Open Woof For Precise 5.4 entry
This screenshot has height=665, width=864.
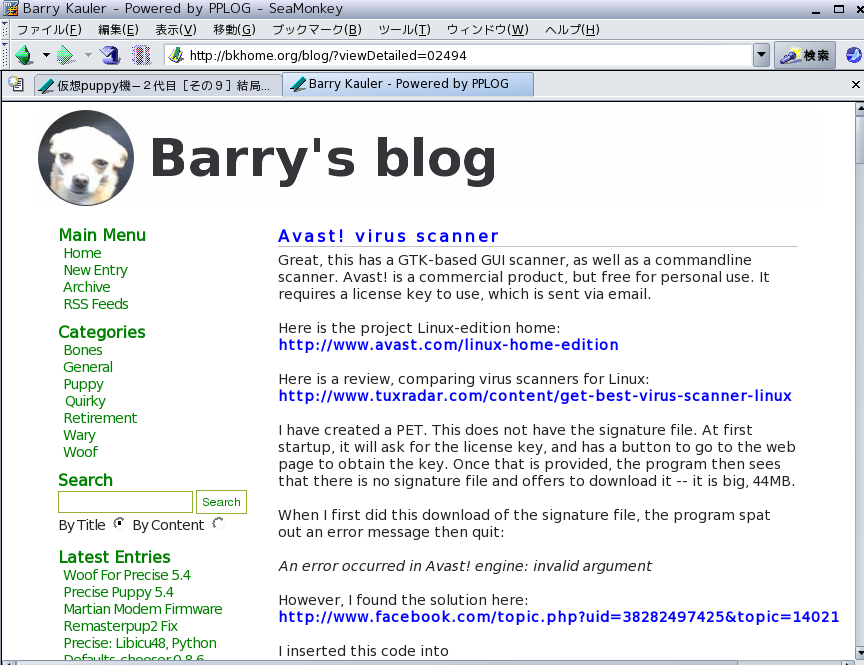[x=127, y=575]
